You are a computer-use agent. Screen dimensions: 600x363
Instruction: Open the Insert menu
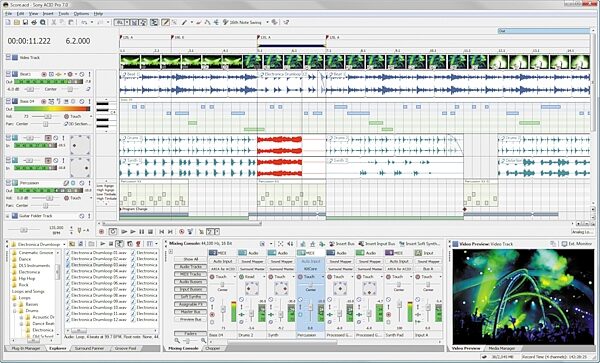click(x=48, y=14)
